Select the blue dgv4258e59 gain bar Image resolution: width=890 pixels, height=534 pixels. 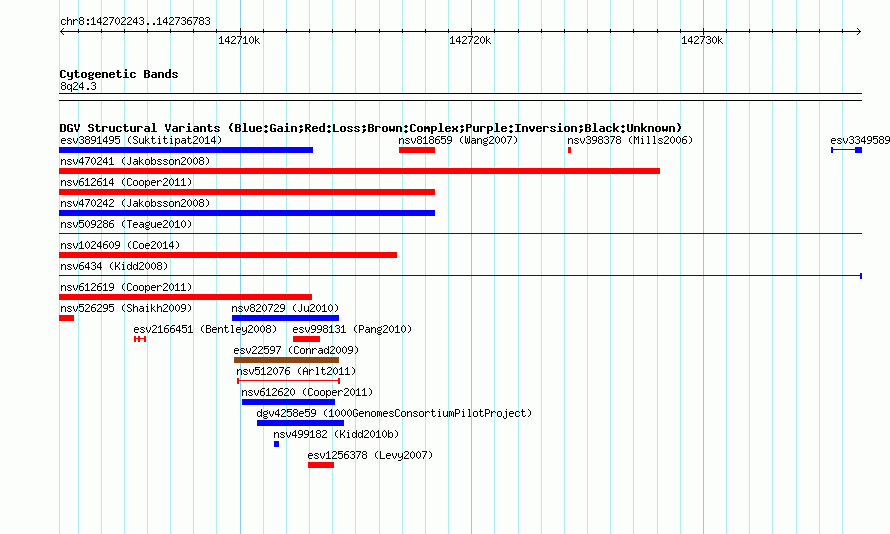coord(300,423)
